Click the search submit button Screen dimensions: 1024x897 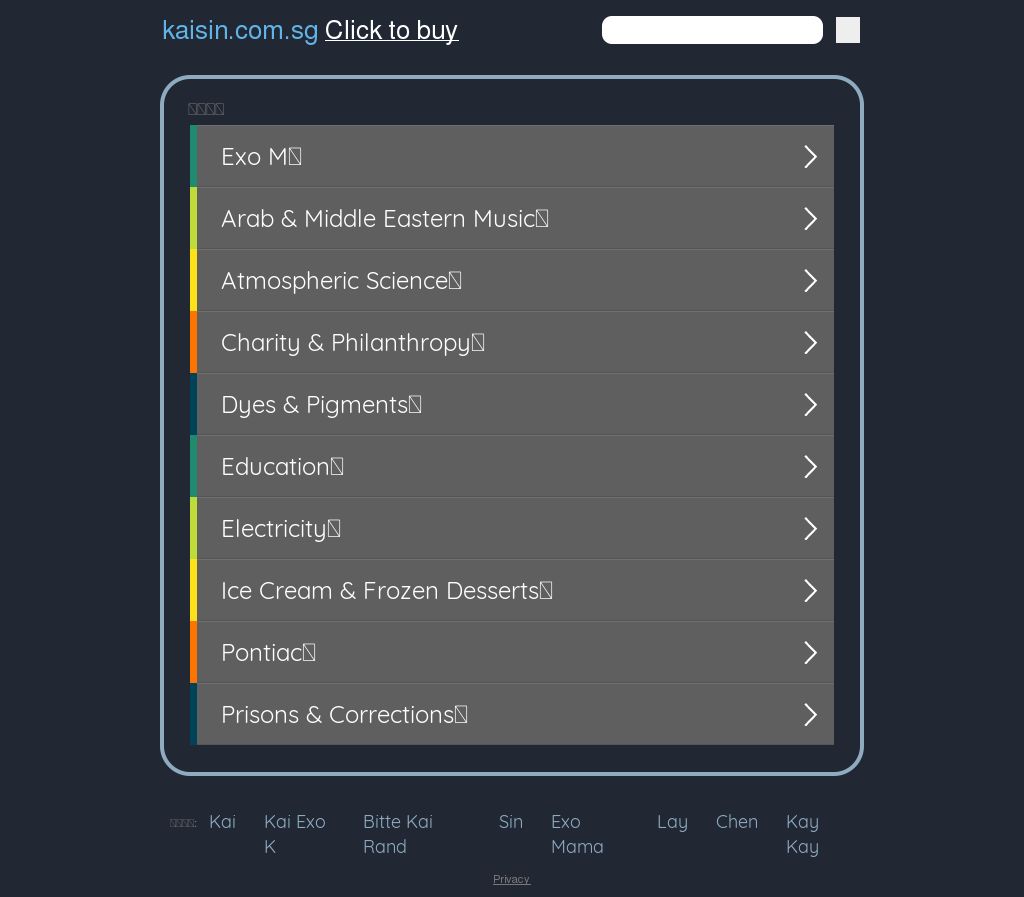pyautogui.click(x=848, y=31)
